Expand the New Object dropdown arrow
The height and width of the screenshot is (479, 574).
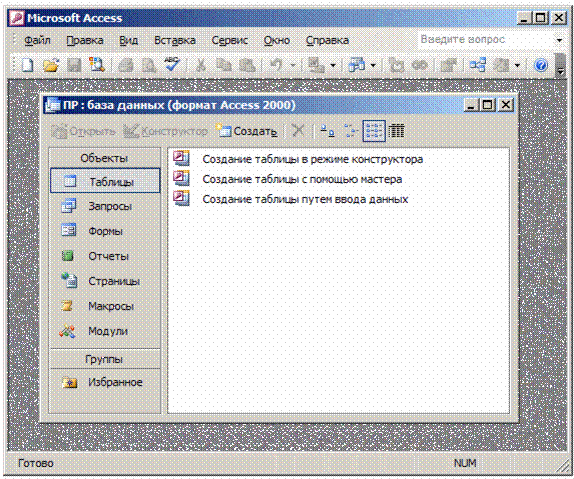[517, 66]
